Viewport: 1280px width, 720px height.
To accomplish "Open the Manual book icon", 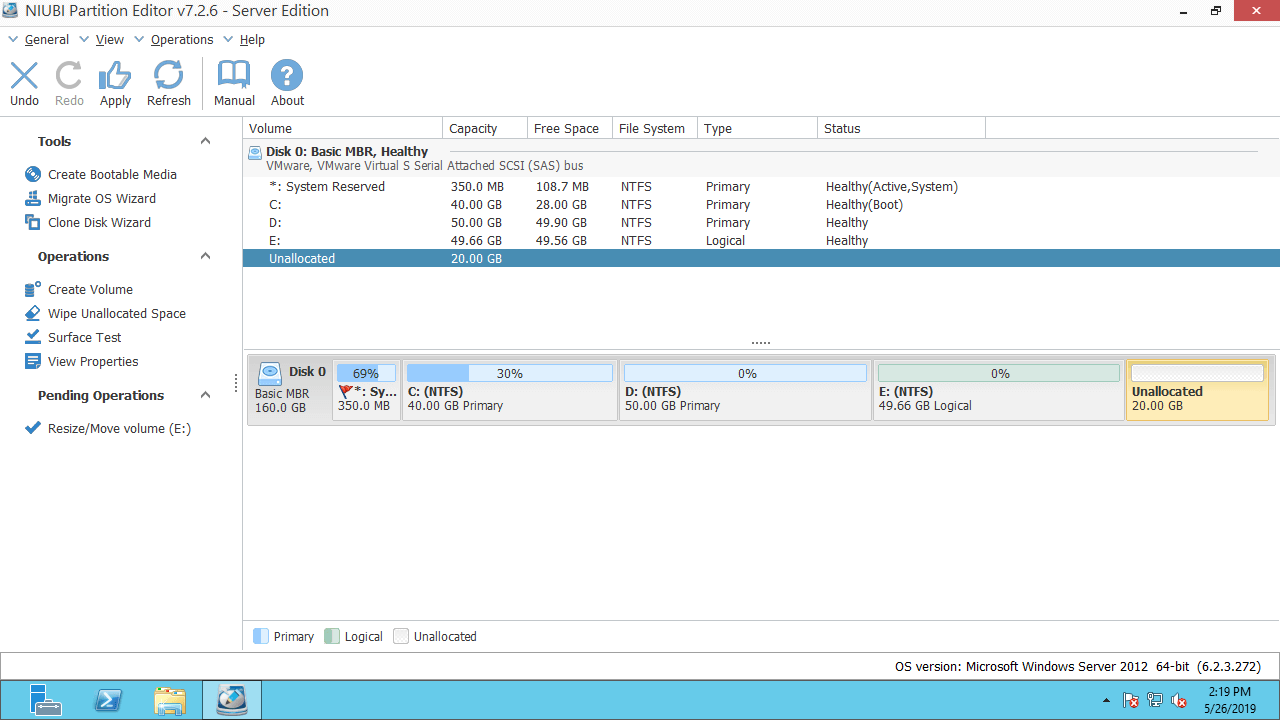I will pos(234,83).
